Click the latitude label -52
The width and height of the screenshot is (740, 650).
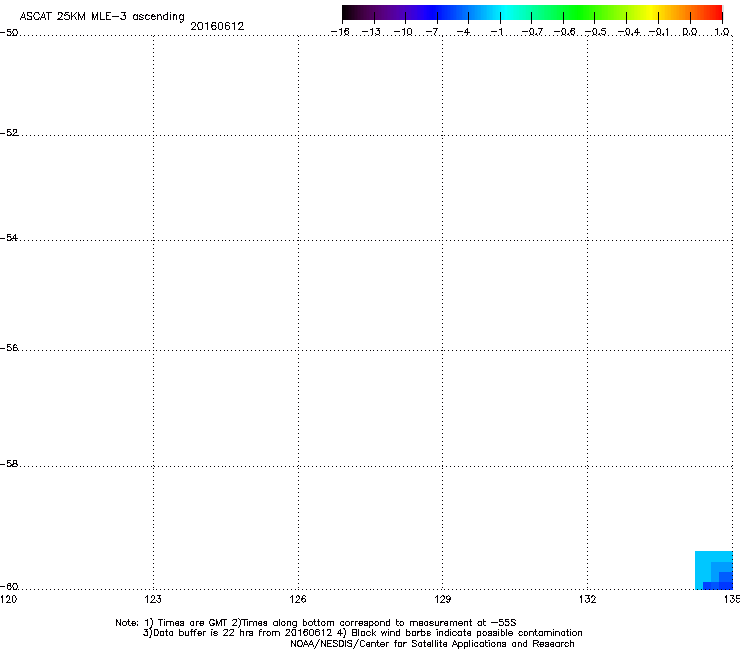[9, 133]
